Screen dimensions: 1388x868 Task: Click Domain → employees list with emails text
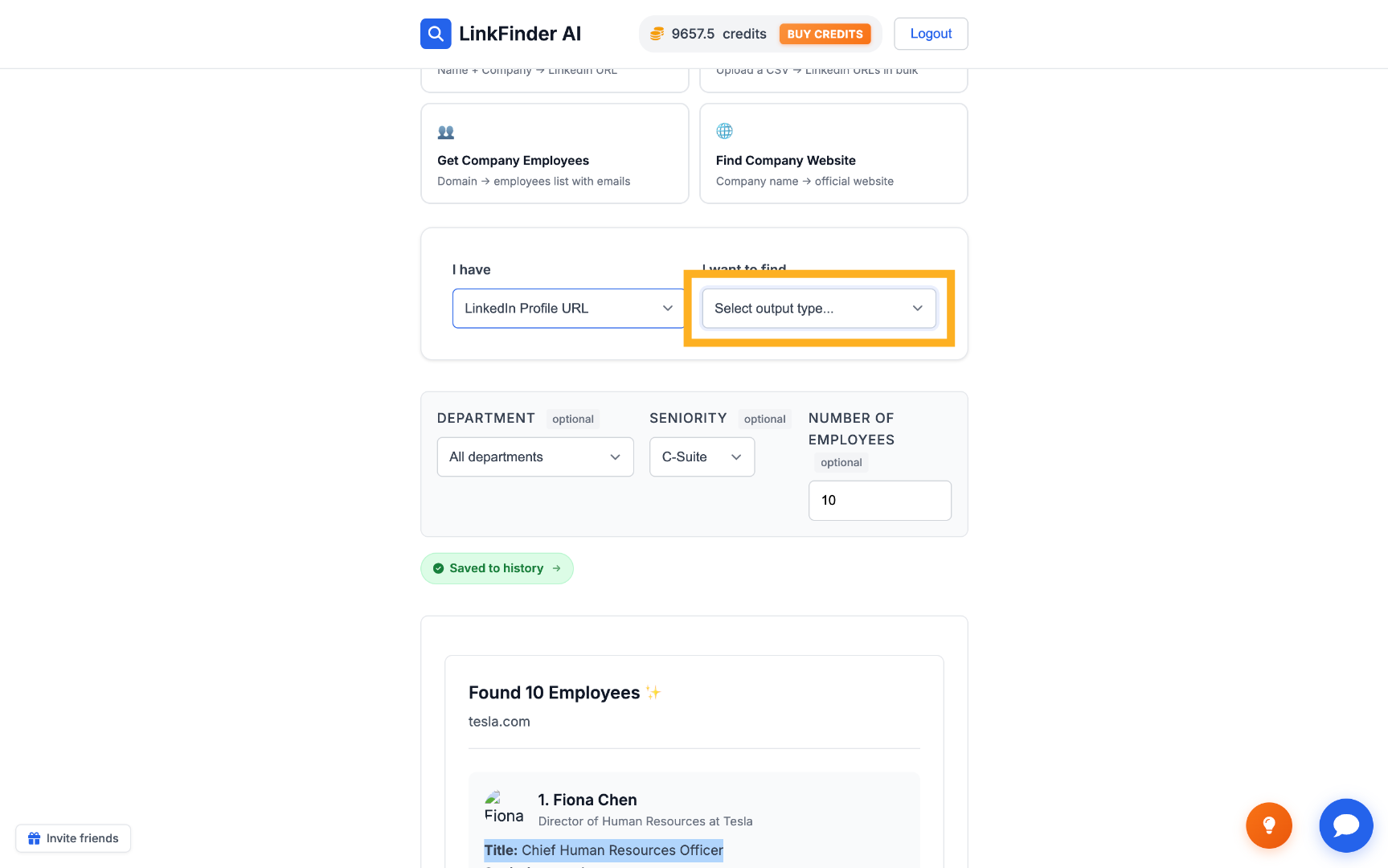coord(534,182)
